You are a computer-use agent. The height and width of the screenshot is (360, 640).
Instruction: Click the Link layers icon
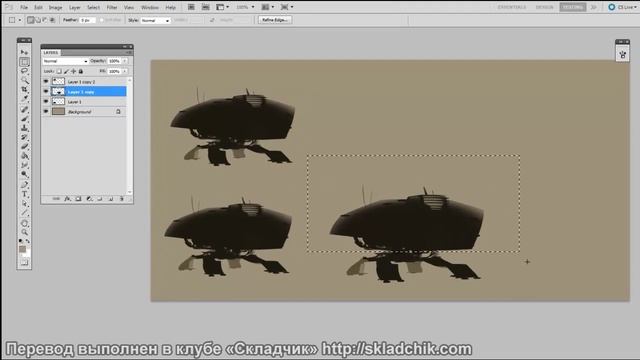tap(56, 199)
